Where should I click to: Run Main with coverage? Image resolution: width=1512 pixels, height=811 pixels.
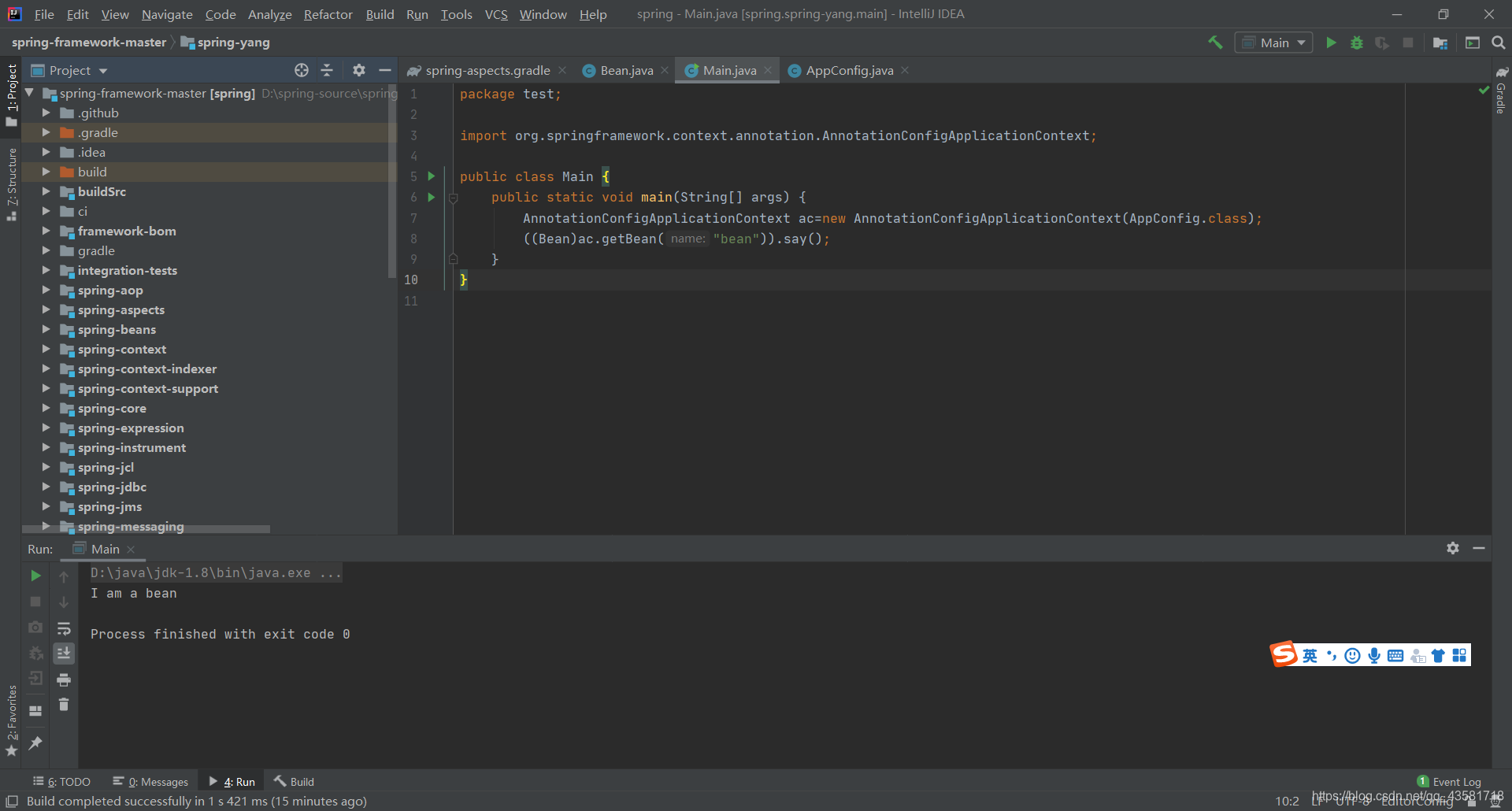click(1382, 43)
